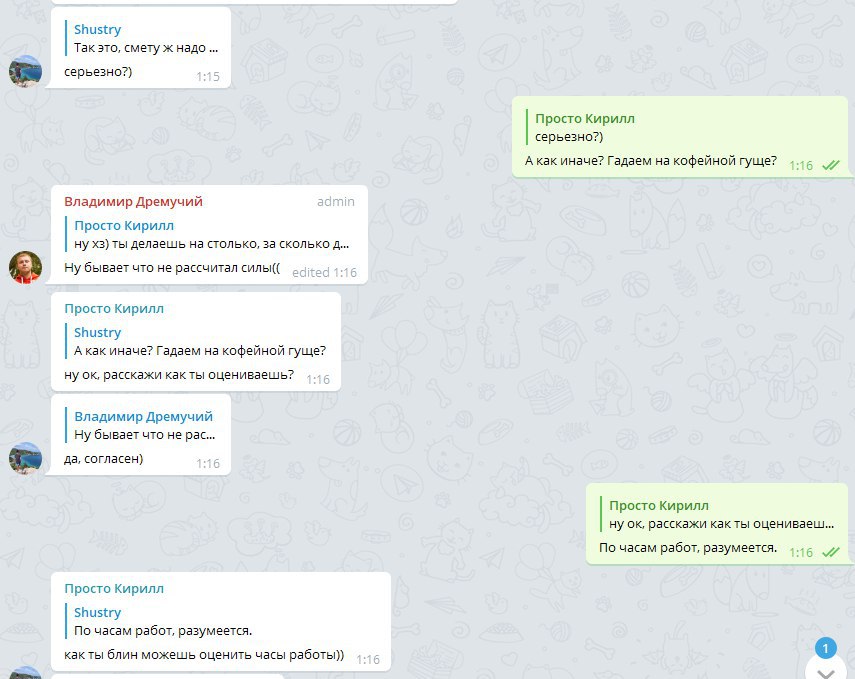Select message 'как ты блин можешь оценить часы работы))'
Screen dimensions: 855x679
pyautogui.click(x=204, y=654)
